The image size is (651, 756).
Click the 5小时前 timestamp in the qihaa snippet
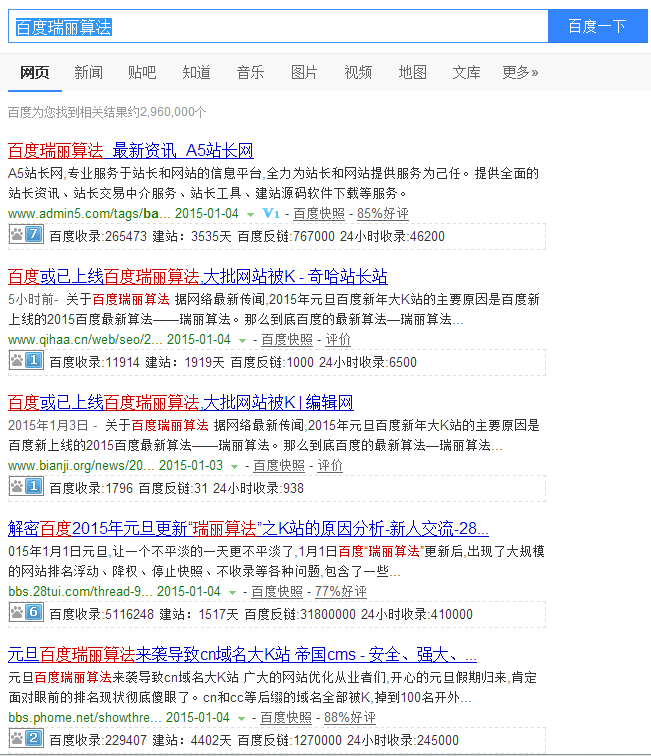click(x=31, y=299)
